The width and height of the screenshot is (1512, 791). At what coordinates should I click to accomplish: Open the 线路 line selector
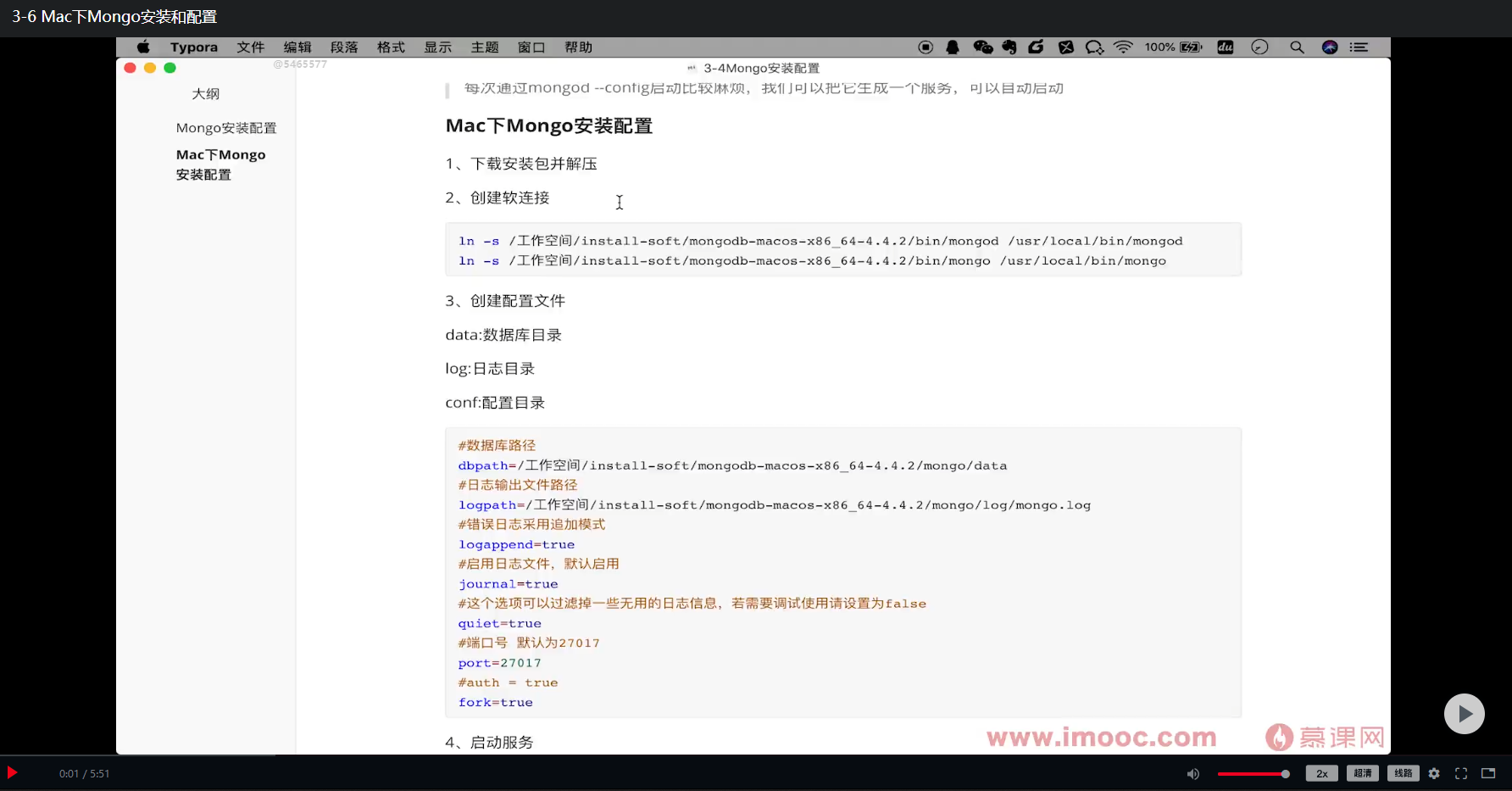1404,773
